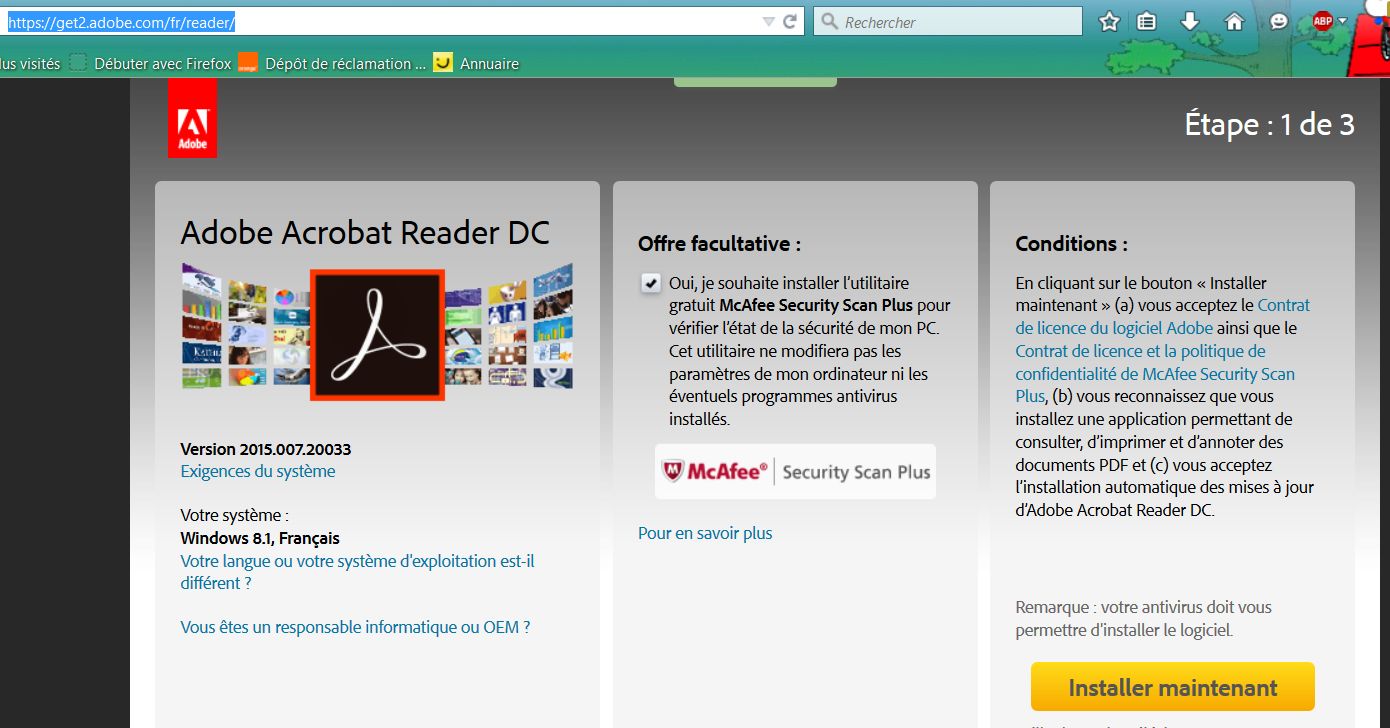Follow the 'Pour en savoir plus' link
Viewport: 1390px width, 728px height.
pos(705,533)
